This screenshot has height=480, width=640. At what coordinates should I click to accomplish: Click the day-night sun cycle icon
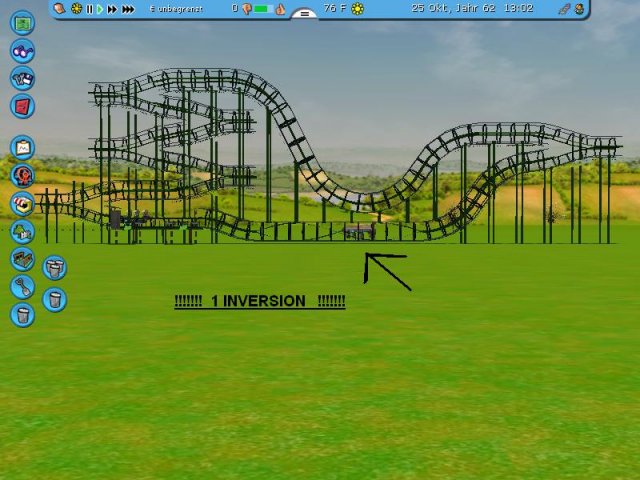76,8
